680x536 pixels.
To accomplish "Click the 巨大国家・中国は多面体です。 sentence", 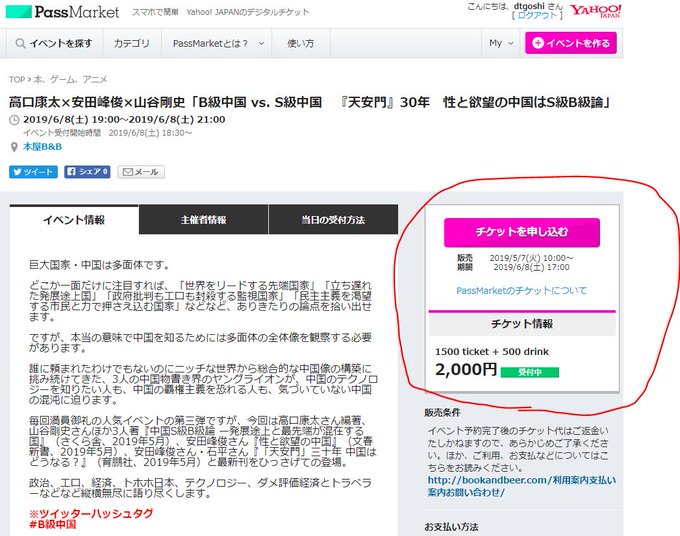I will [x=99, y=265].
